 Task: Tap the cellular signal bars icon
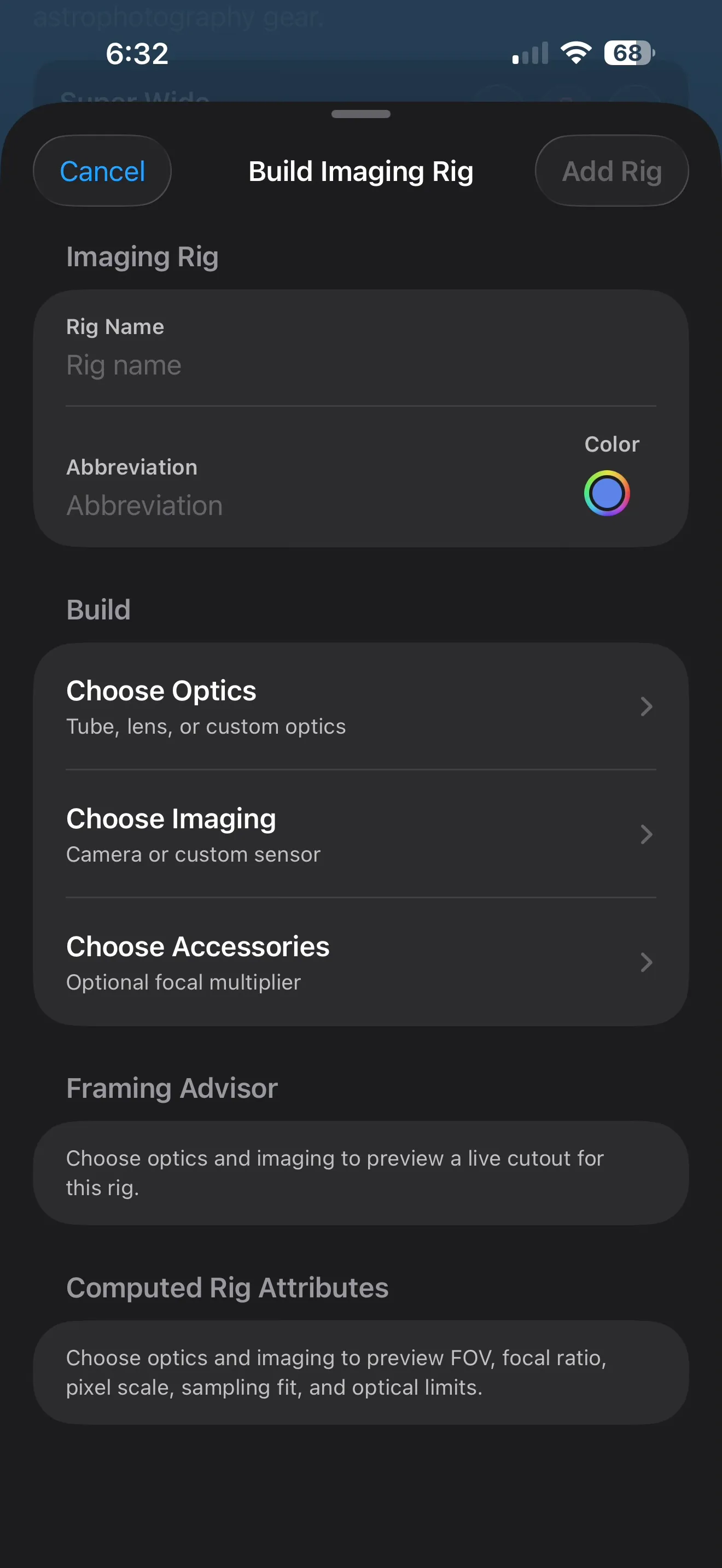[530, 53]
